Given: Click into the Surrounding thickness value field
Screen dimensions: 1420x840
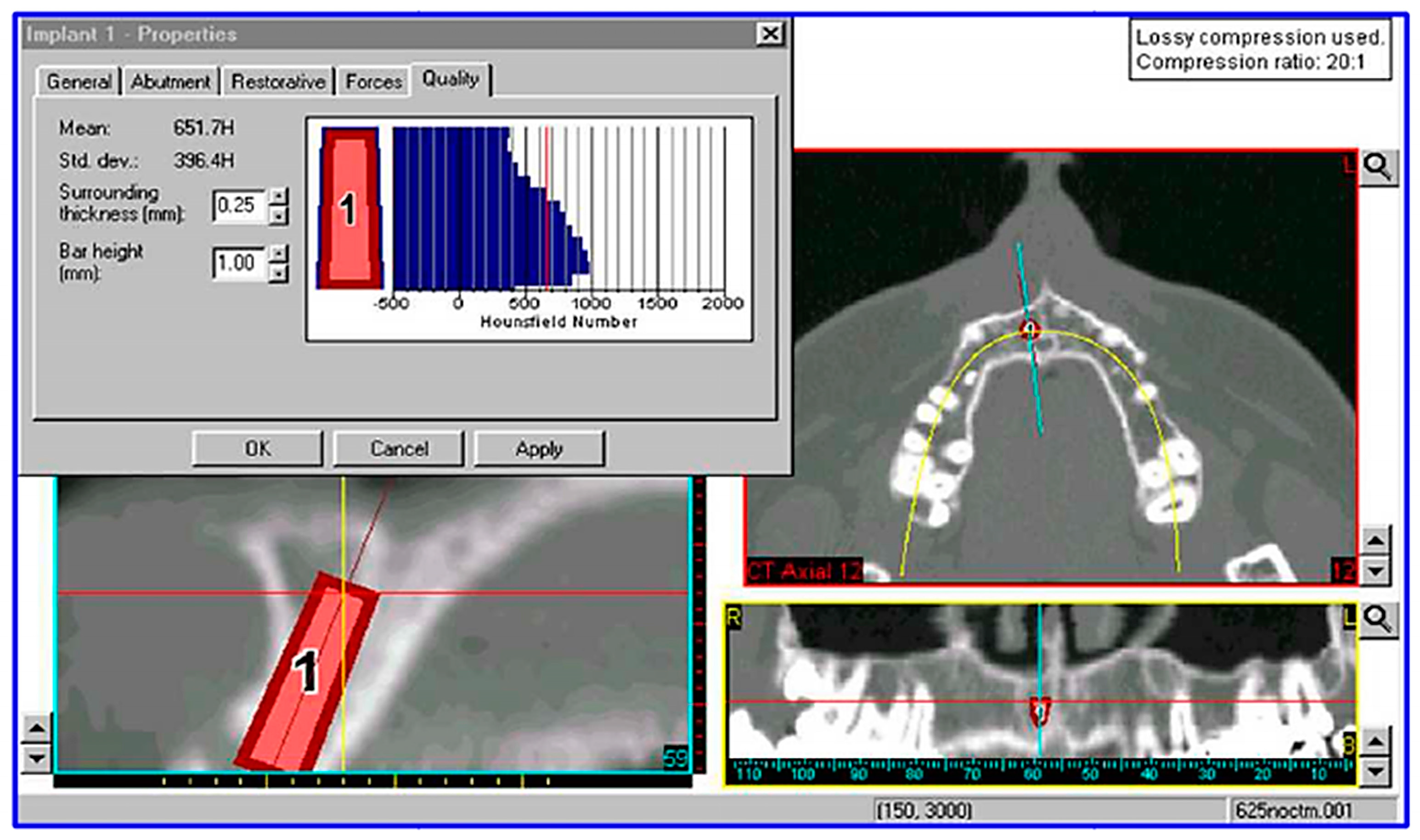Looking at the screenshot, I should coord(238,206).
